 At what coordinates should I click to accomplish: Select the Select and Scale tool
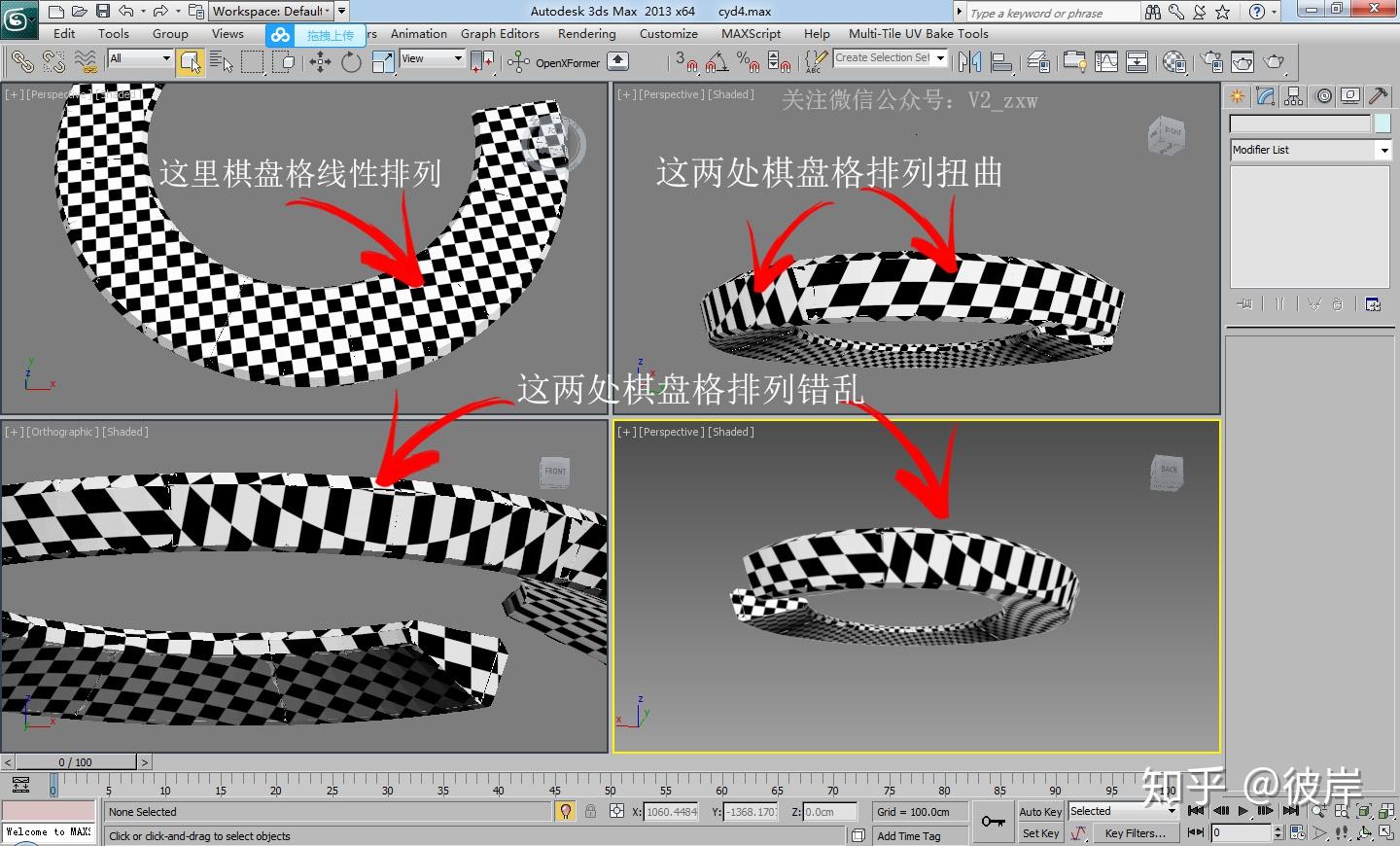[383, 62]
